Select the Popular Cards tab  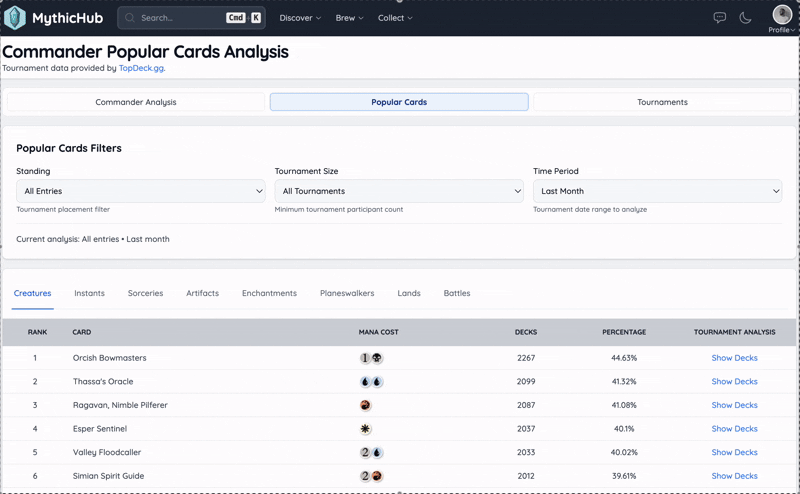coord(399,102)
